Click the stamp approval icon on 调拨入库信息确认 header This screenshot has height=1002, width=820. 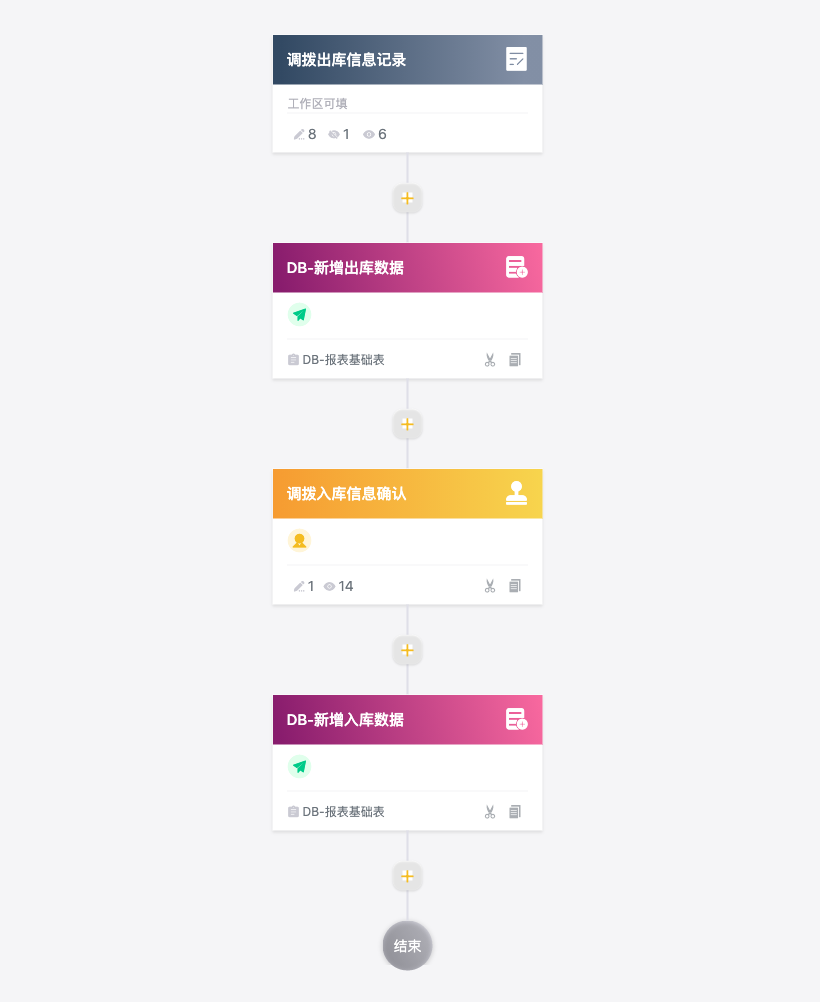(x=516, y=493)
